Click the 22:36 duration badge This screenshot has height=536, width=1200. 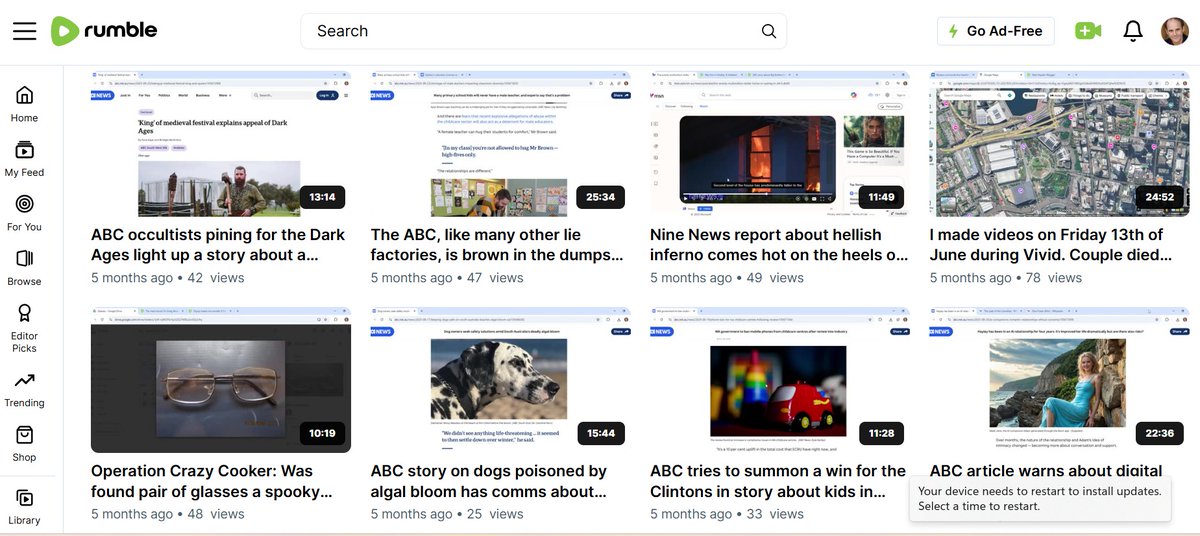tap(1159, 433)
